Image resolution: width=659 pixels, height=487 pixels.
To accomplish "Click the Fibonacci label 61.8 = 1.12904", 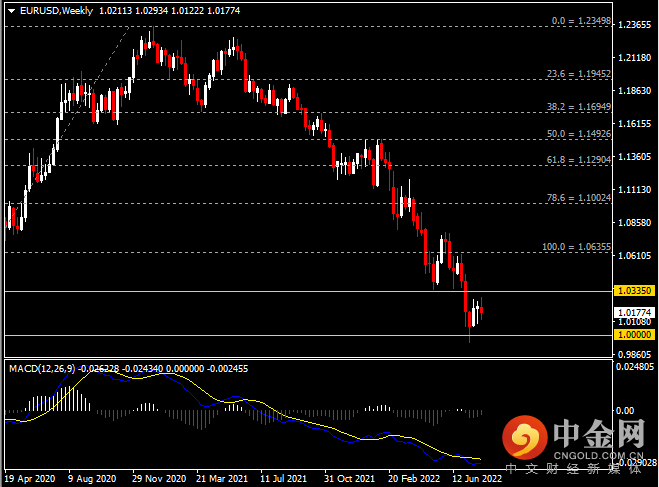I will (x=579, y=160).
